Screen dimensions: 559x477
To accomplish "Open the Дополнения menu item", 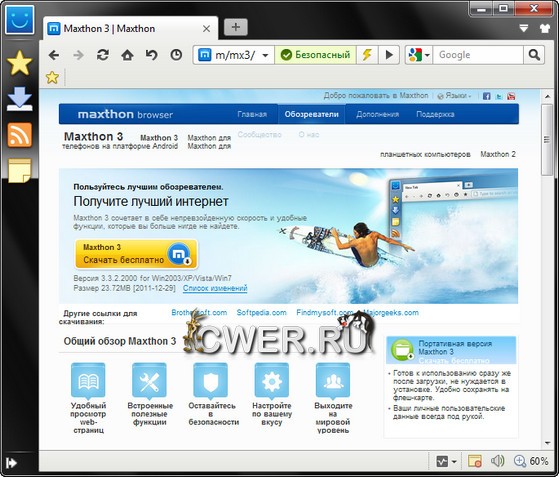I will point(378,114).
